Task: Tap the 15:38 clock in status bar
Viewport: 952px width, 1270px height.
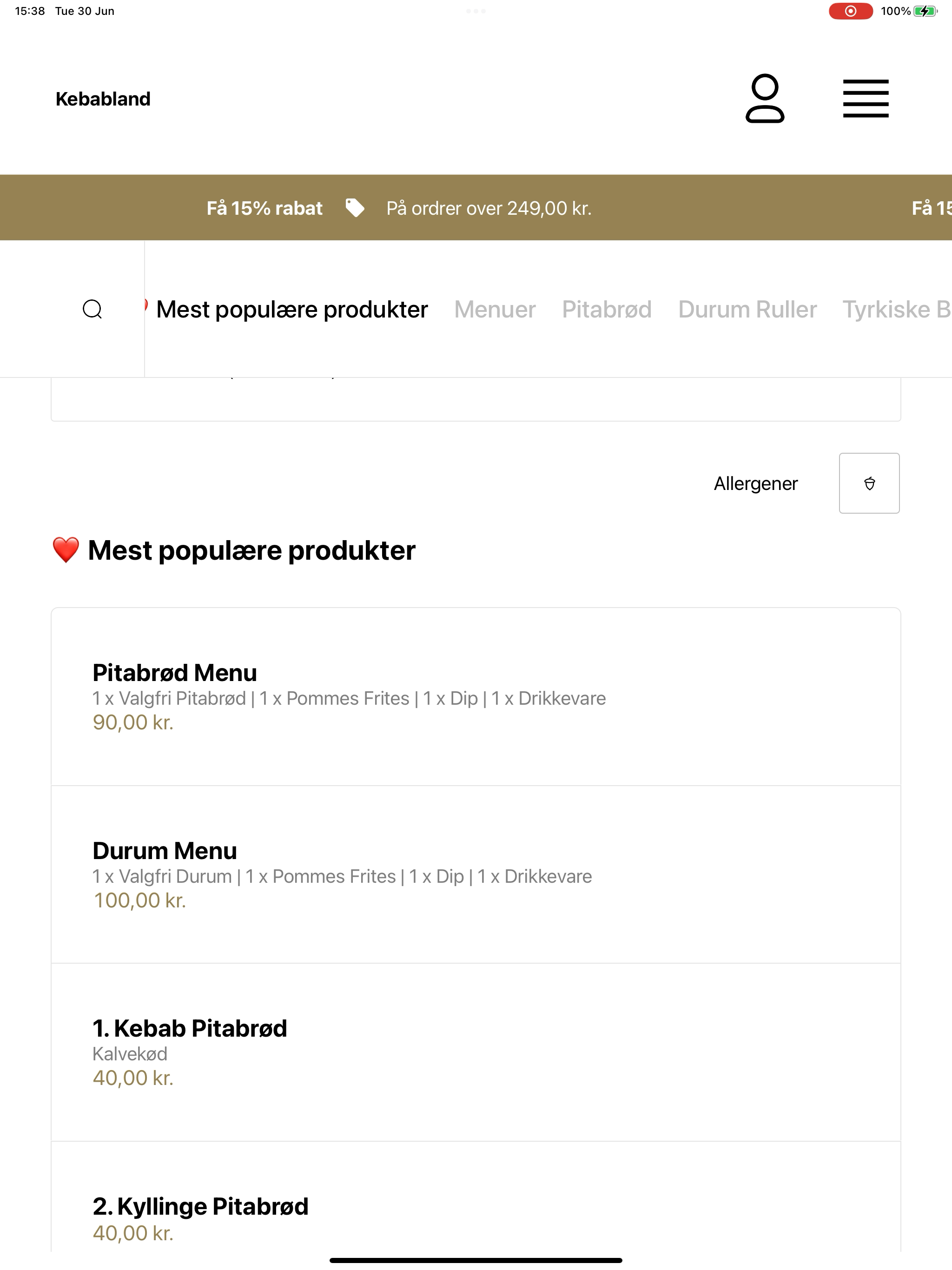Action: click(x=30, y=11)
